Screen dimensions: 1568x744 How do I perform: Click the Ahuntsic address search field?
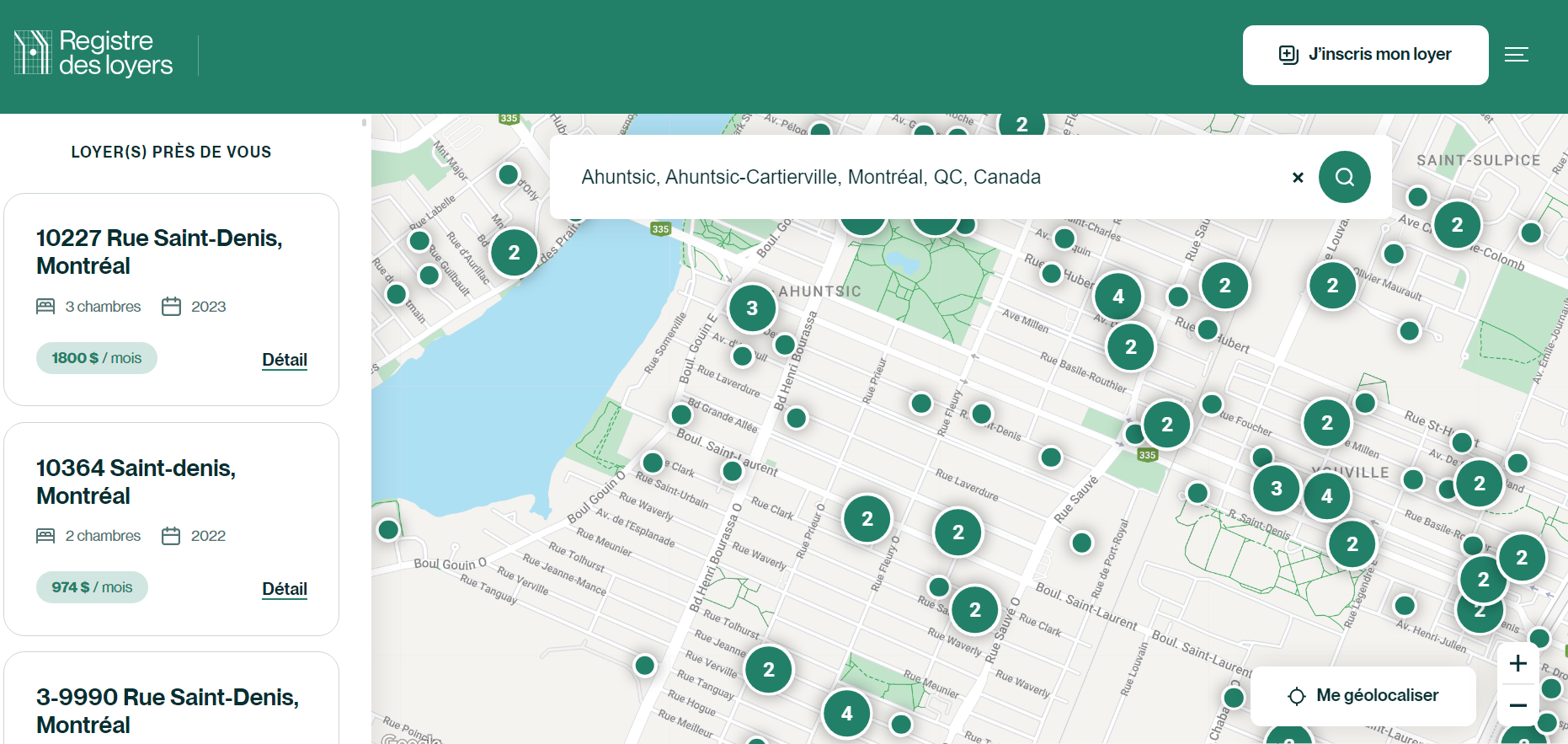coord(918,177)
